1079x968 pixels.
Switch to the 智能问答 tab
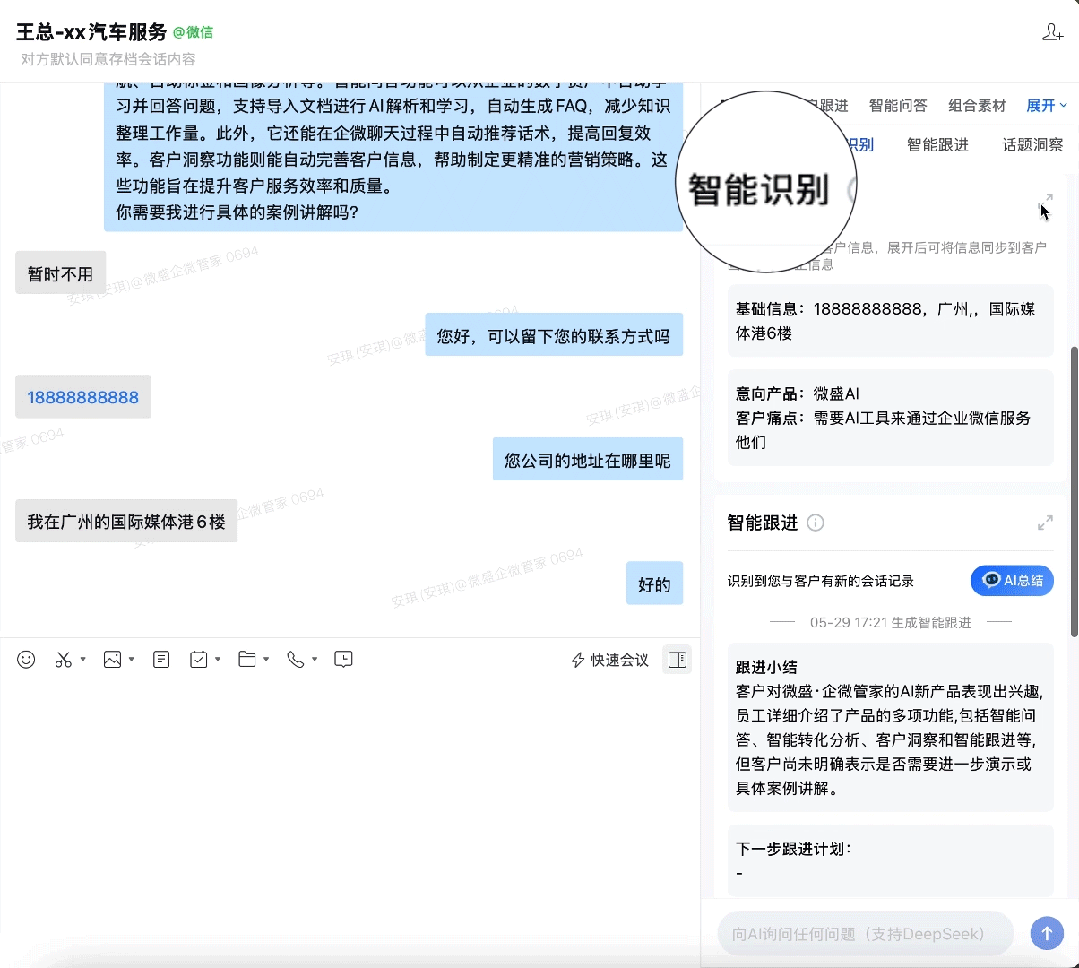pyautogui.click(x=899, y=104)
